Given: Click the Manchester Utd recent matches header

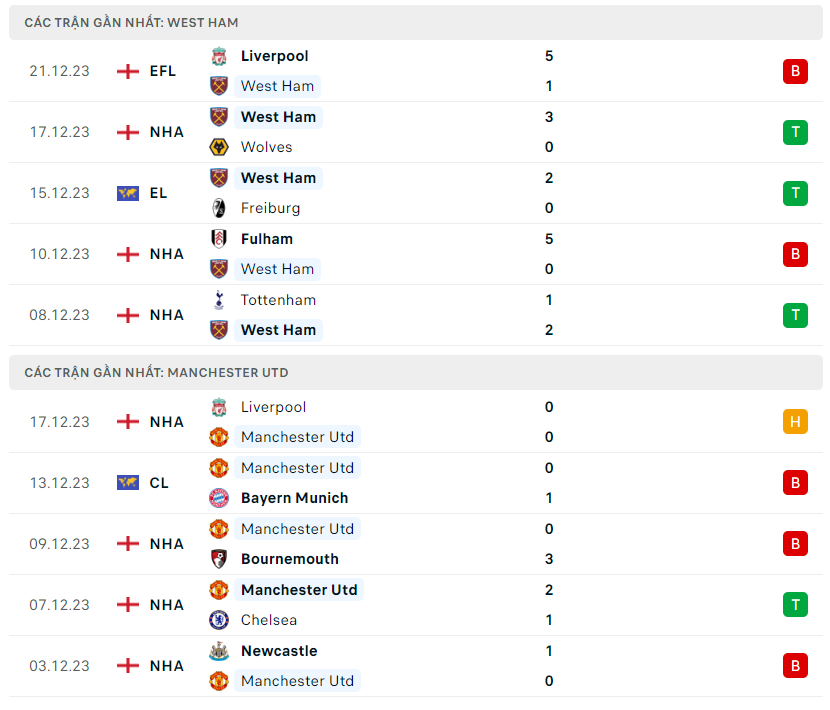Looking at the screenshot, I should tap(157, 373).
